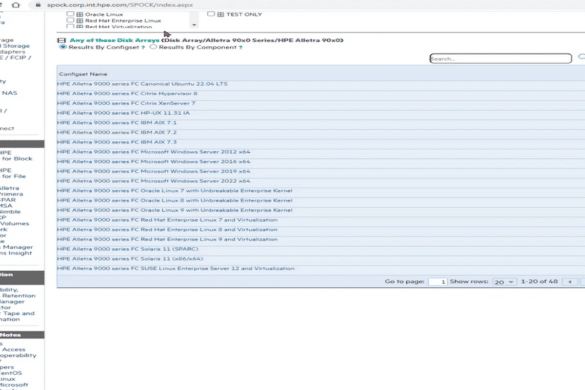Open FC IBM AIX 7.1 configset
The image size is (585, 390).
coord(117,123)
